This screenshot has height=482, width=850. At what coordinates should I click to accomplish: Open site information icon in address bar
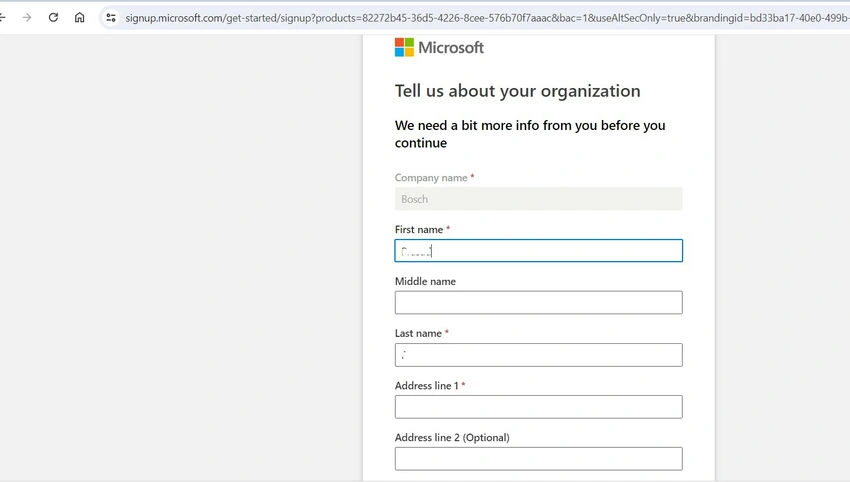[111, 18]
